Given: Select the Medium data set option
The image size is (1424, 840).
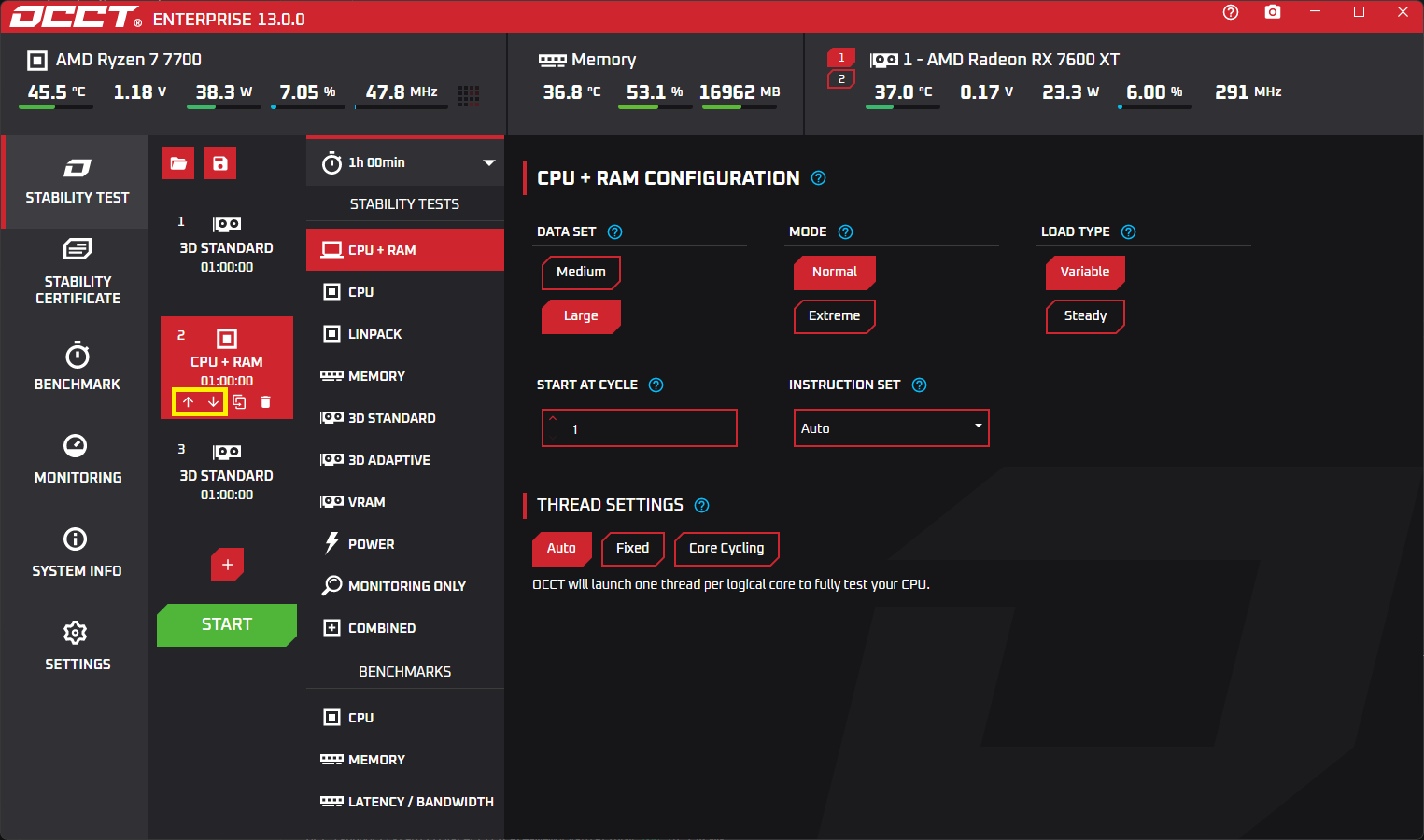Looking at the screenshot, I should [581, 272].
